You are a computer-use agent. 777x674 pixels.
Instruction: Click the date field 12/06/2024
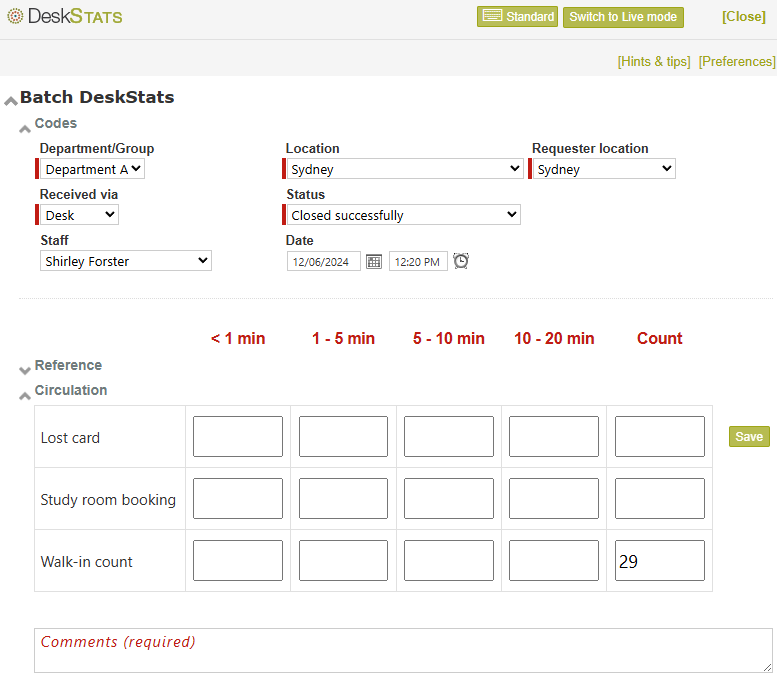[x=324, y=261]
